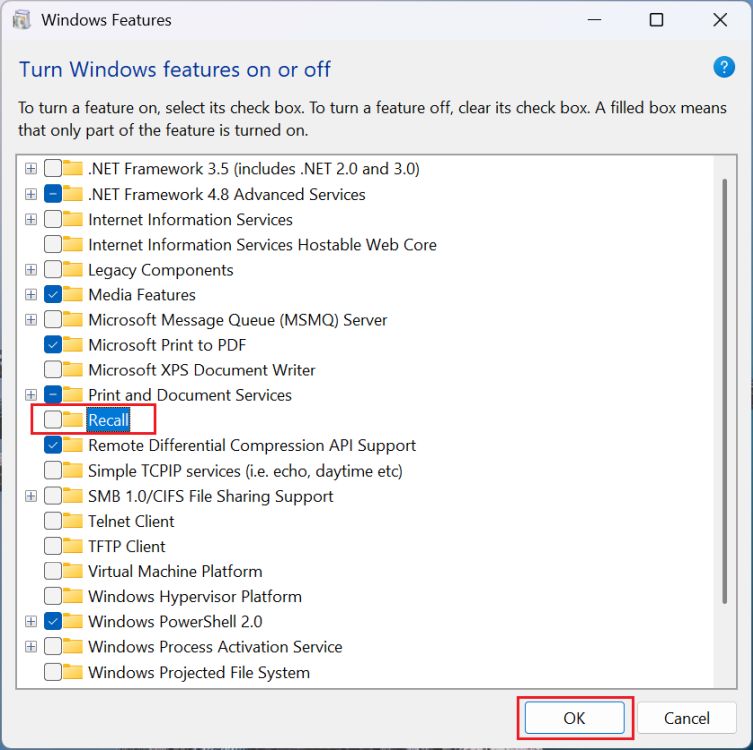Click the folder icon beside Telnet Client

tap(73, 520)
